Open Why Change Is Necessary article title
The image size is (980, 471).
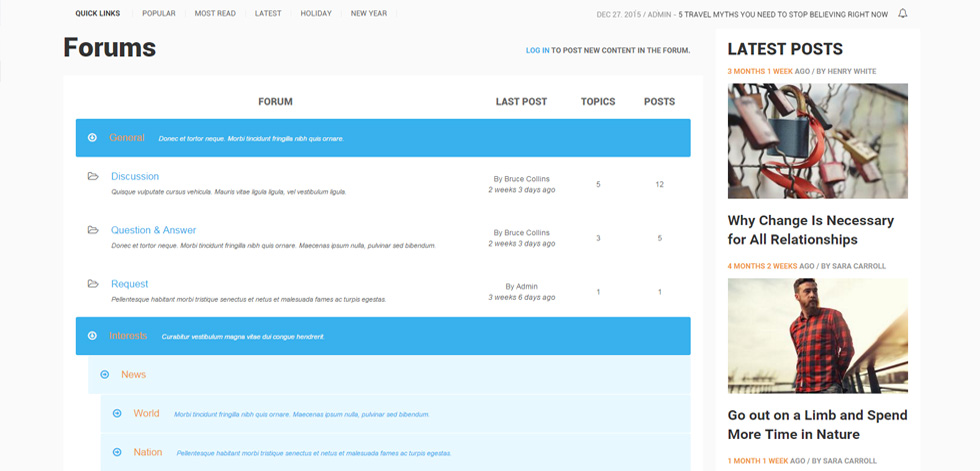coord(811,230)
